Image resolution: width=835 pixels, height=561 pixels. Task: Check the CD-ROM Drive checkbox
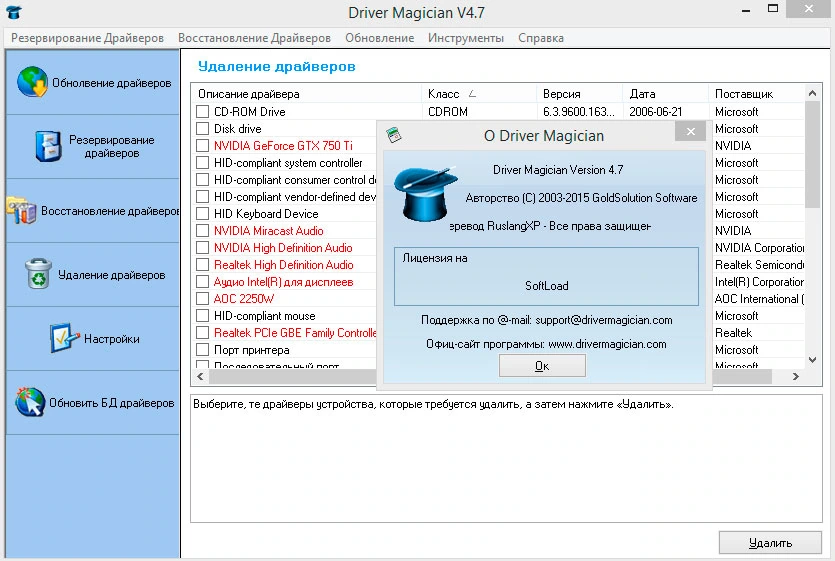click(x=202, y=112)
